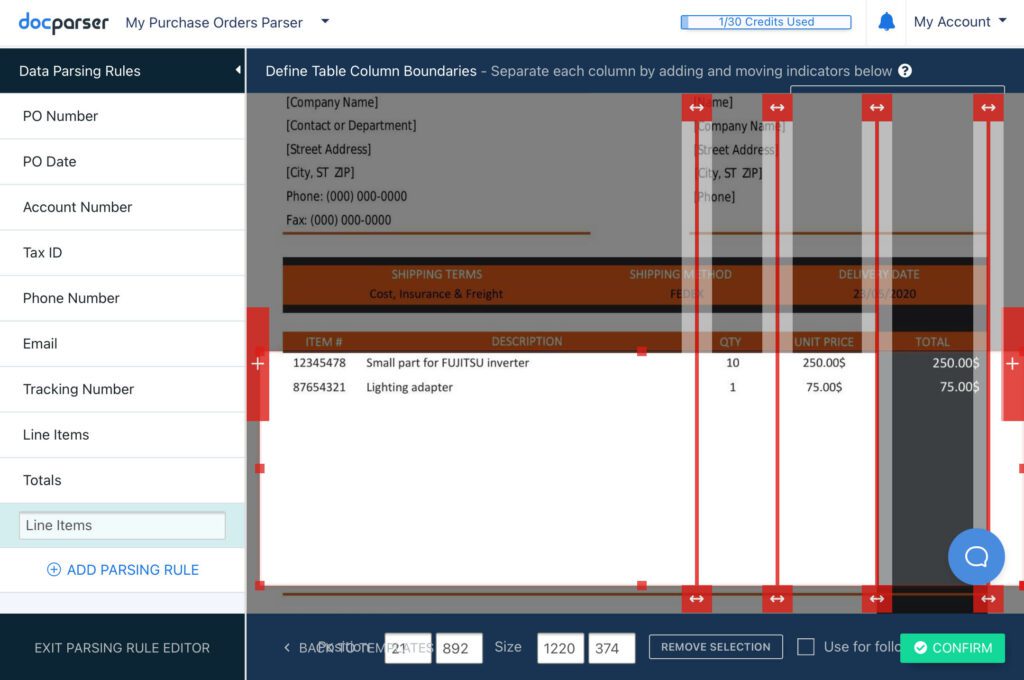Image resolution: width=1024 pixels, height=680 pixels.
Task: Click the third top column boundary arrow handle
Action: point(877,107)
